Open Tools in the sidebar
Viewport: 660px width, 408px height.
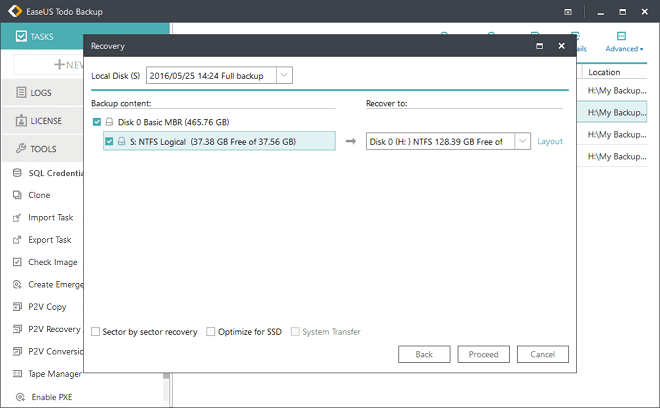[41, 149]
